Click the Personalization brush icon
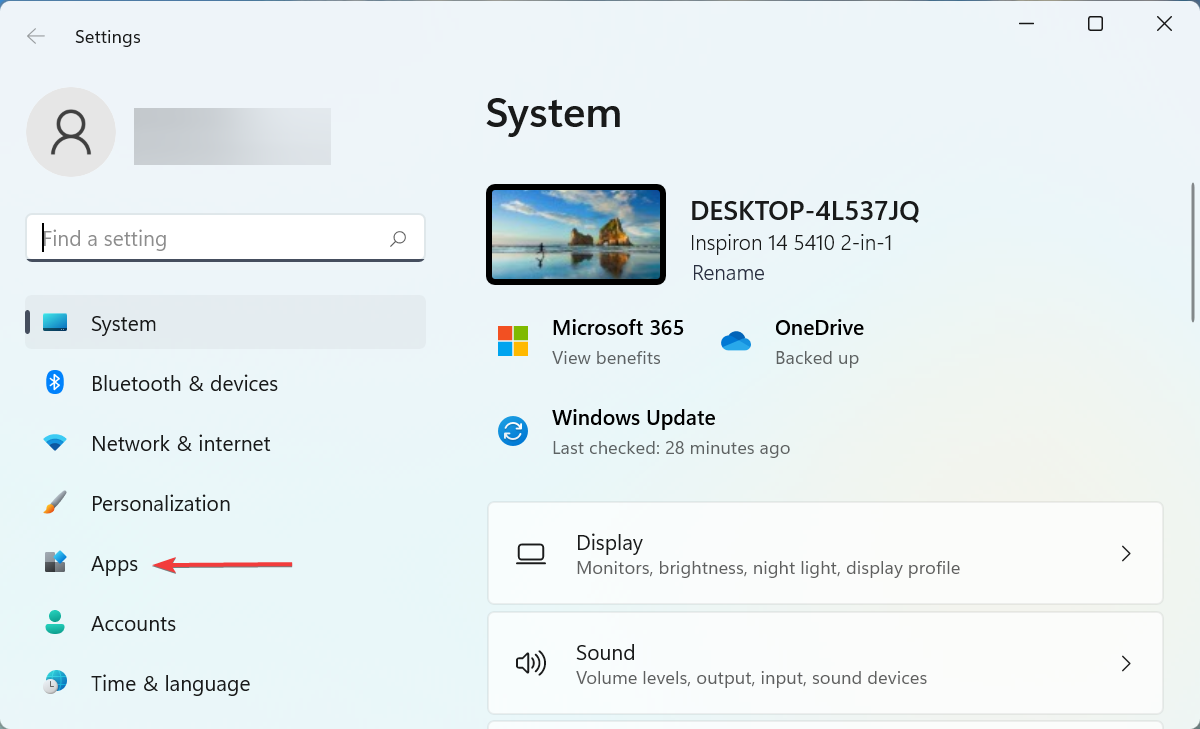The image size is (1200, 729). [x=55, y=503]
